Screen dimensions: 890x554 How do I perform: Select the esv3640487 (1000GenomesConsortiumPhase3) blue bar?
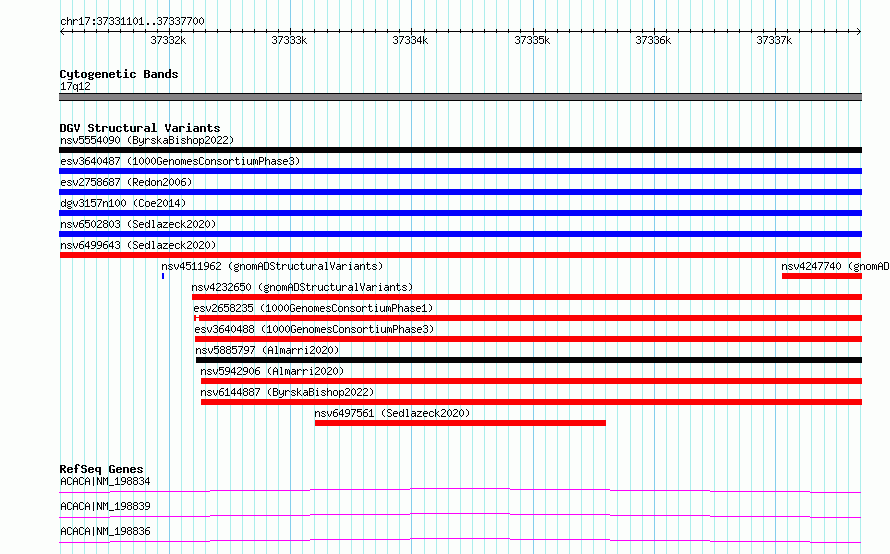pos(460,171)
